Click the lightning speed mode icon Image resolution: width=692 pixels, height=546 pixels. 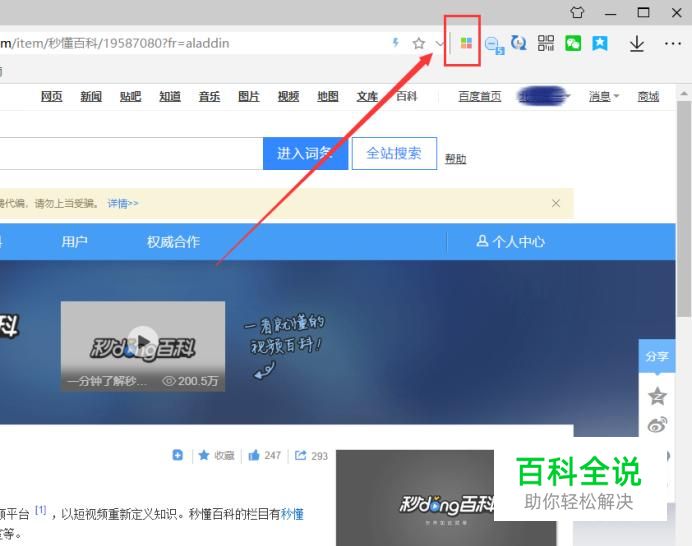(x=396, y=42)
